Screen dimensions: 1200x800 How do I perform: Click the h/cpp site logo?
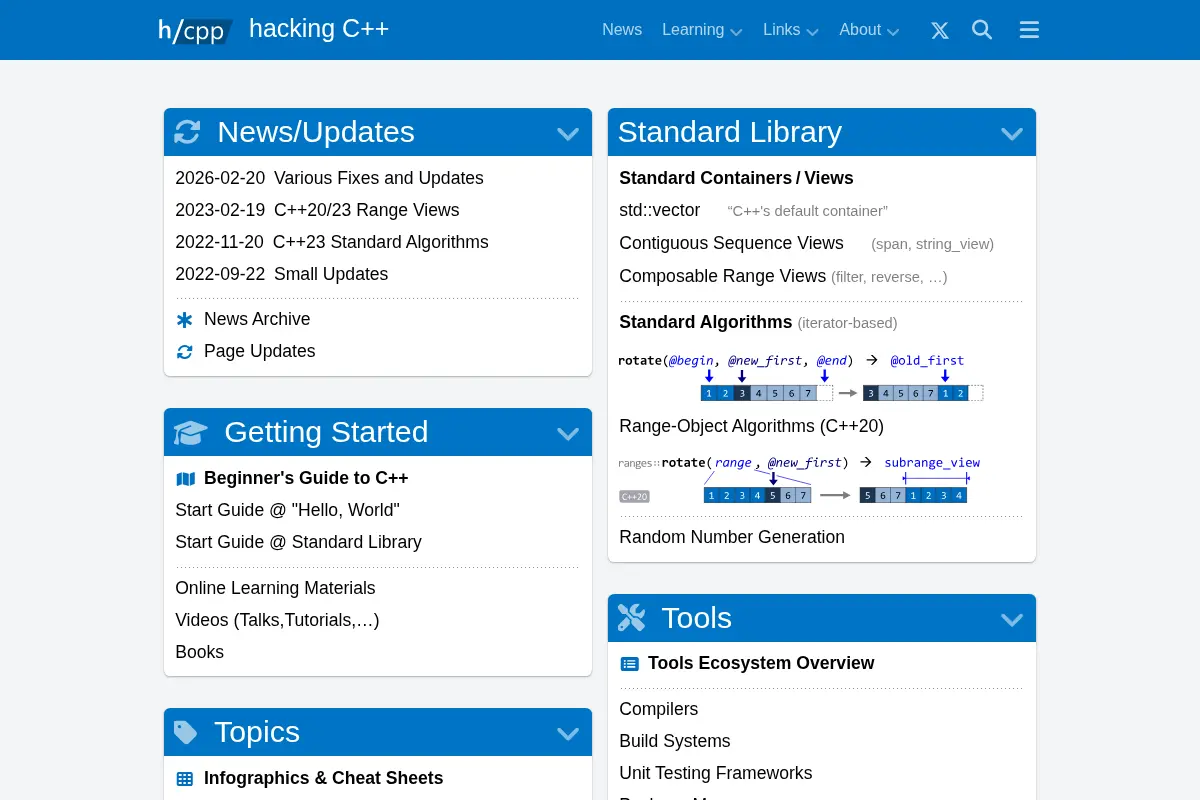click(x=195, y=30)
